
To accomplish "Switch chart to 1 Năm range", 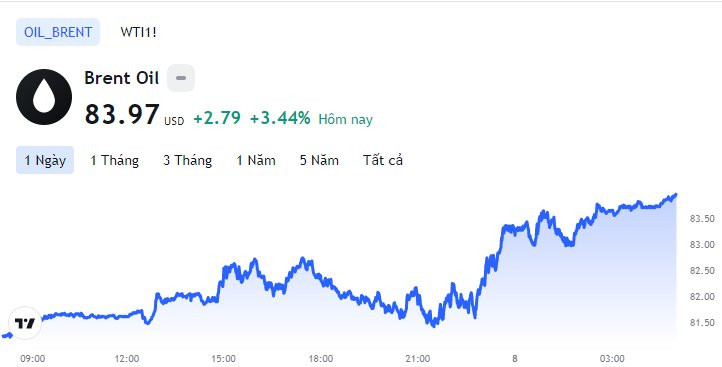I will pos(256,160).
